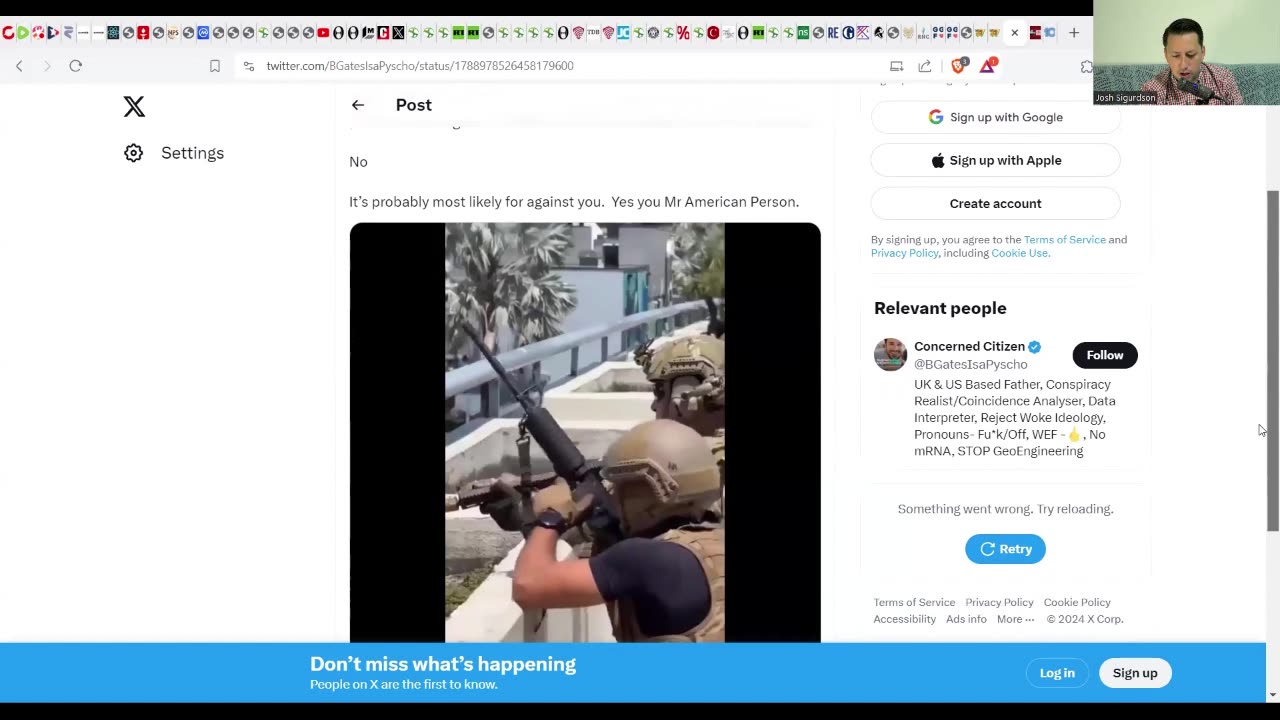Image resolution: width=1280 pixels, height=720 pixels.
Task: Switch to the YouTube tab
Action: click(323, 33)
